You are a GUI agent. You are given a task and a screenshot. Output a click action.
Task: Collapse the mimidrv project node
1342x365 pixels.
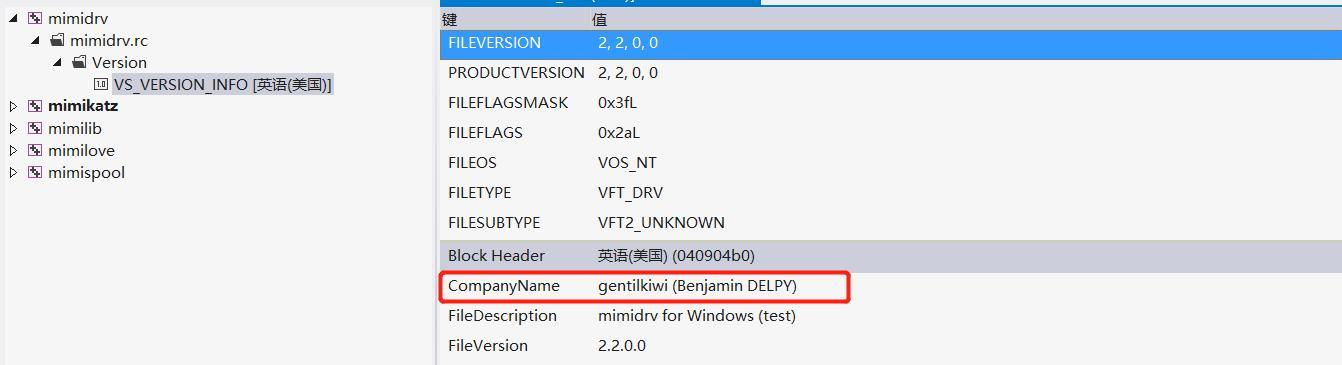(x=14, y=18)
